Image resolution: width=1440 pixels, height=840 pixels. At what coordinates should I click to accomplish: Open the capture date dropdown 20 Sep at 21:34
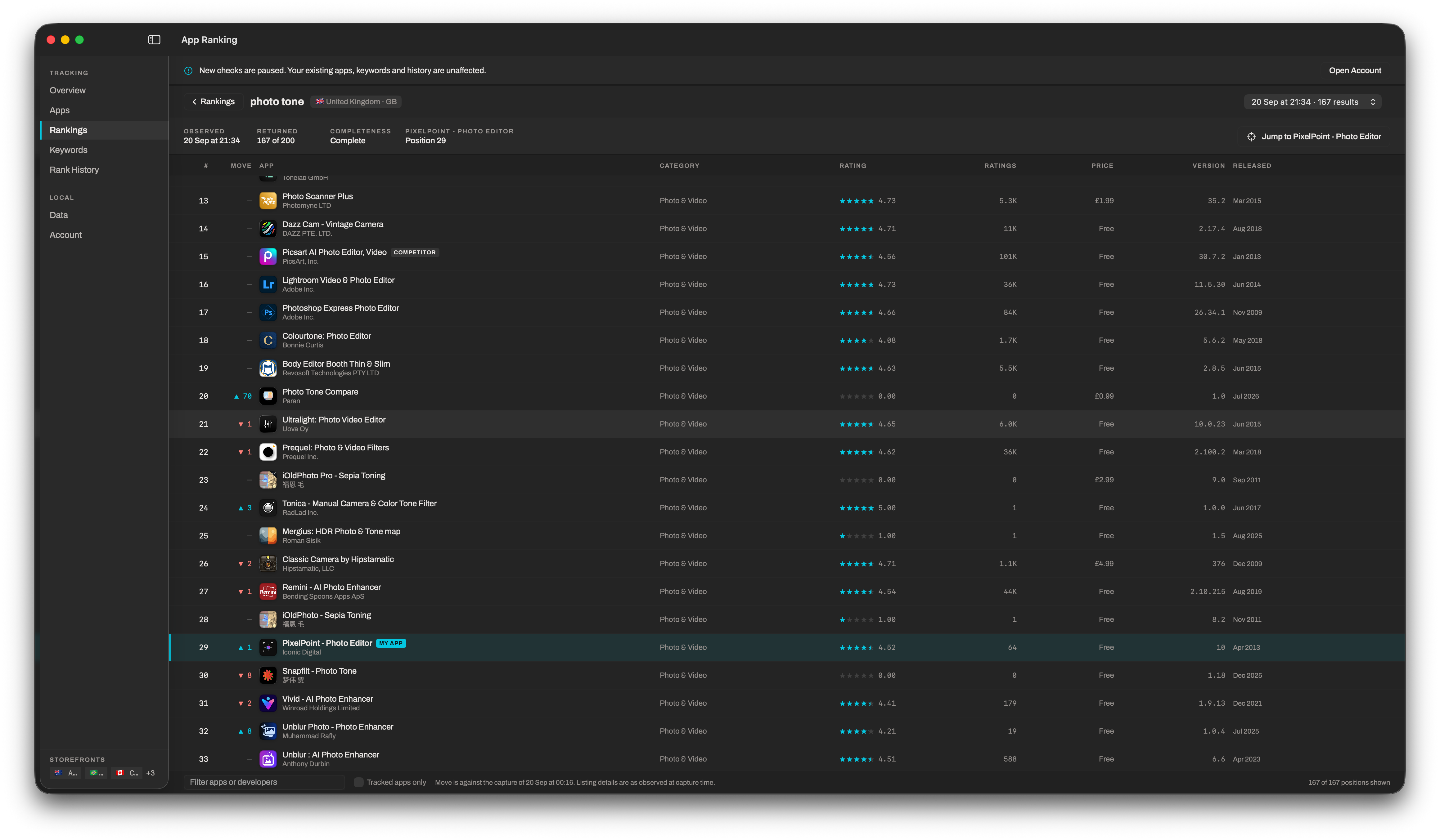click(x=1312, y=102)
